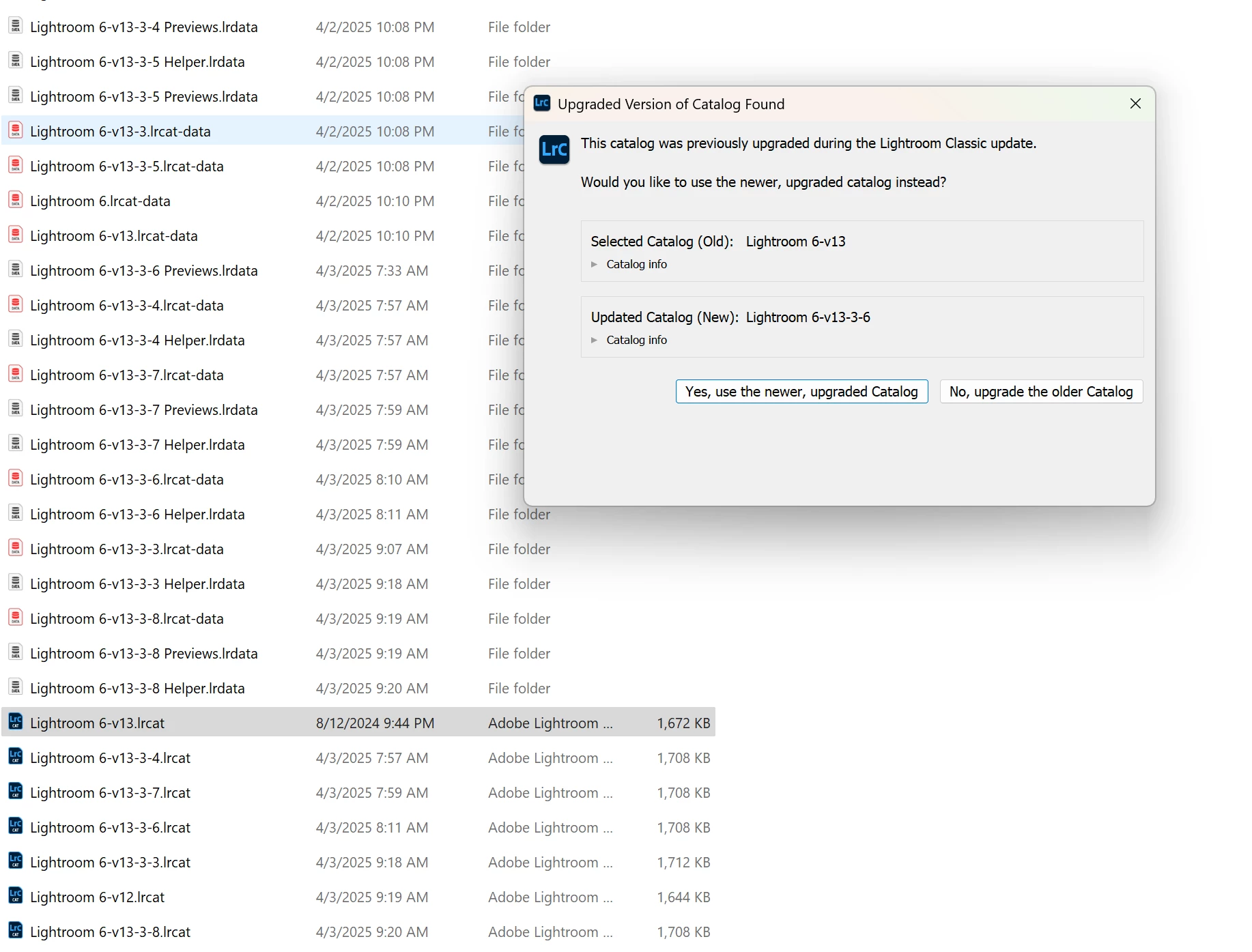Image resolution: width=1252 pixels, height=952 pixels.
Task: Select icon of Lightroom 6-v13-3-6.lrcat file
Action: (16, 826)
